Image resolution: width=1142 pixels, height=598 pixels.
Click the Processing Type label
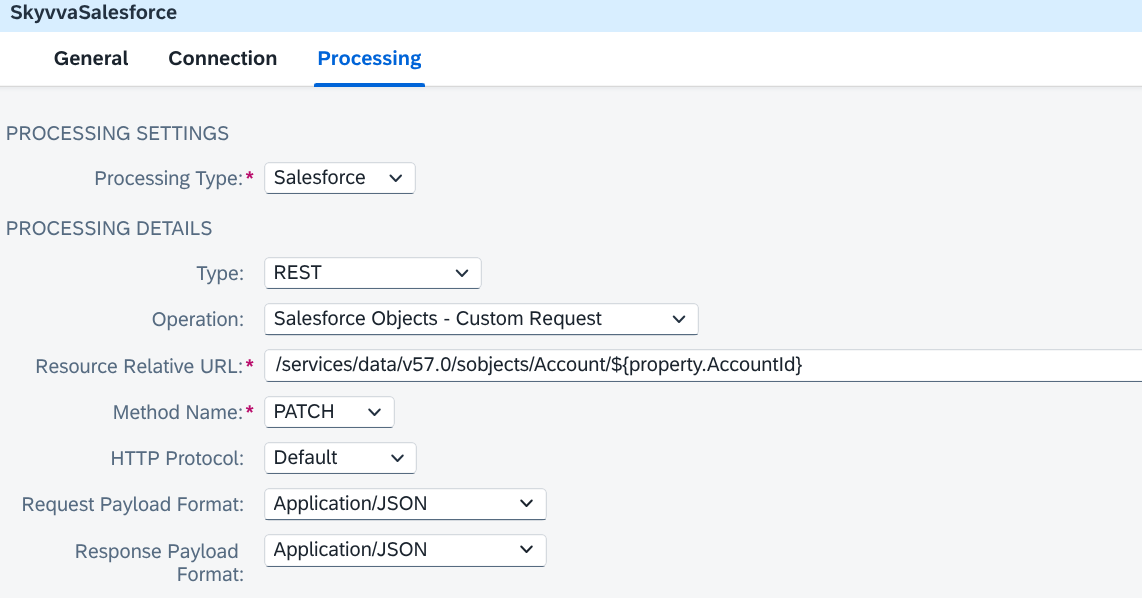169,178
